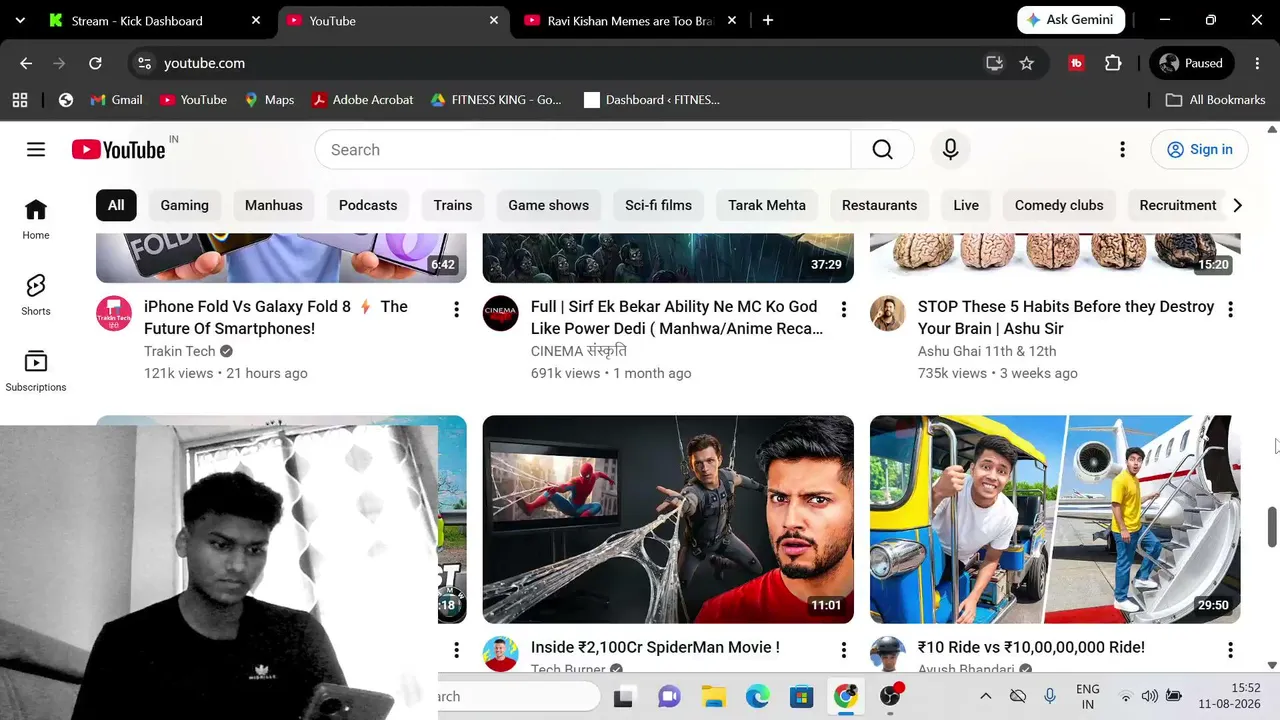
Task: Open a new Chrome tab
Action: click(x=767, y=20)
